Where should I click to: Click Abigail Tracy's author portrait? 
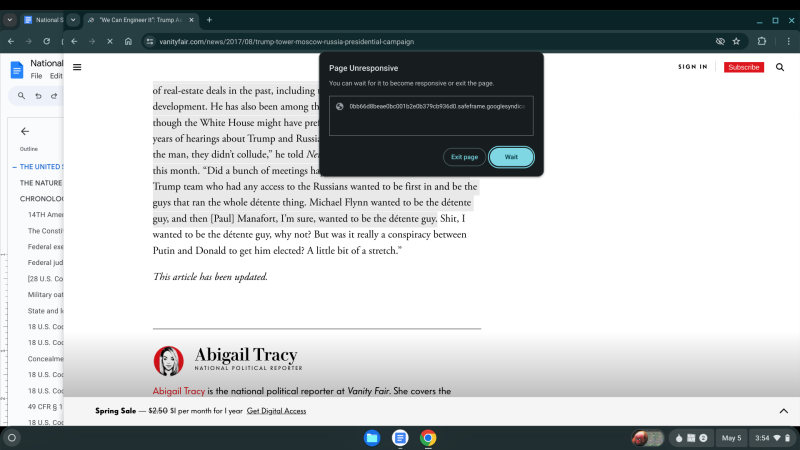pyautogui.click(x=168, y=361)
